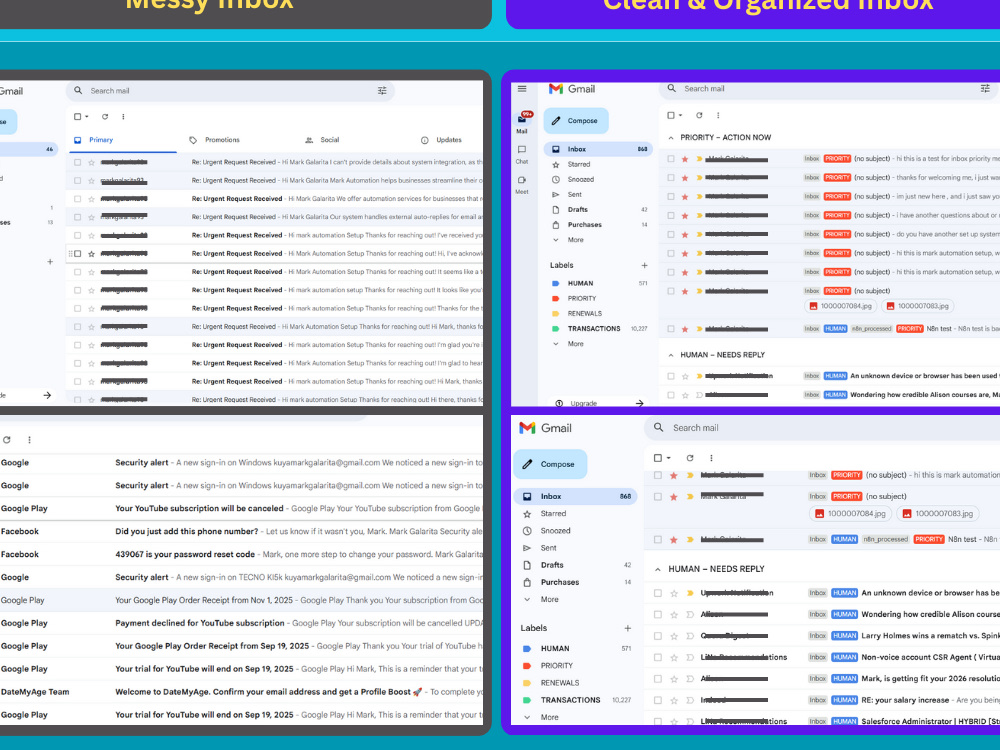Screen dimensions: 1000x750
Task: Select 'An unknown device' email in upper clean inbox
Action: point(671,376)
